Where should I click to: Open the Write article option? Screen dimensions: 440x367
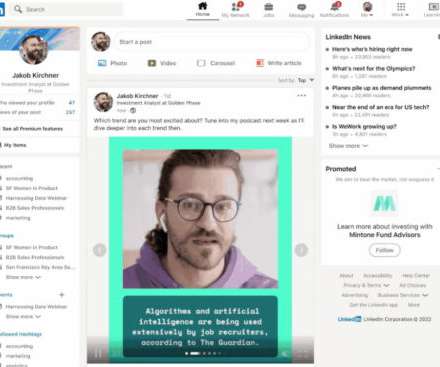(279, 63)
